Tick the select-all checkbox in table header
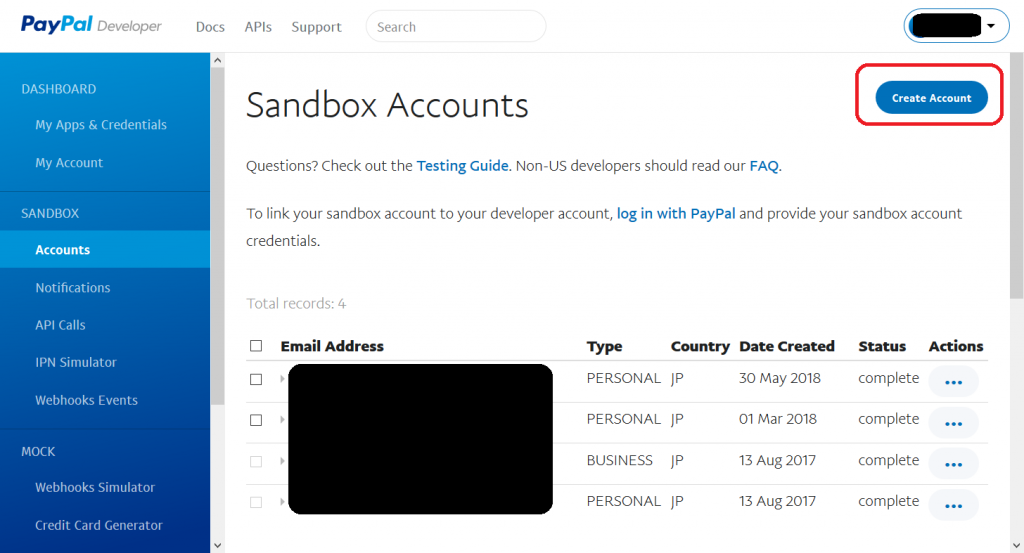Screen dimensions: 1024x553 click(256, 346)
